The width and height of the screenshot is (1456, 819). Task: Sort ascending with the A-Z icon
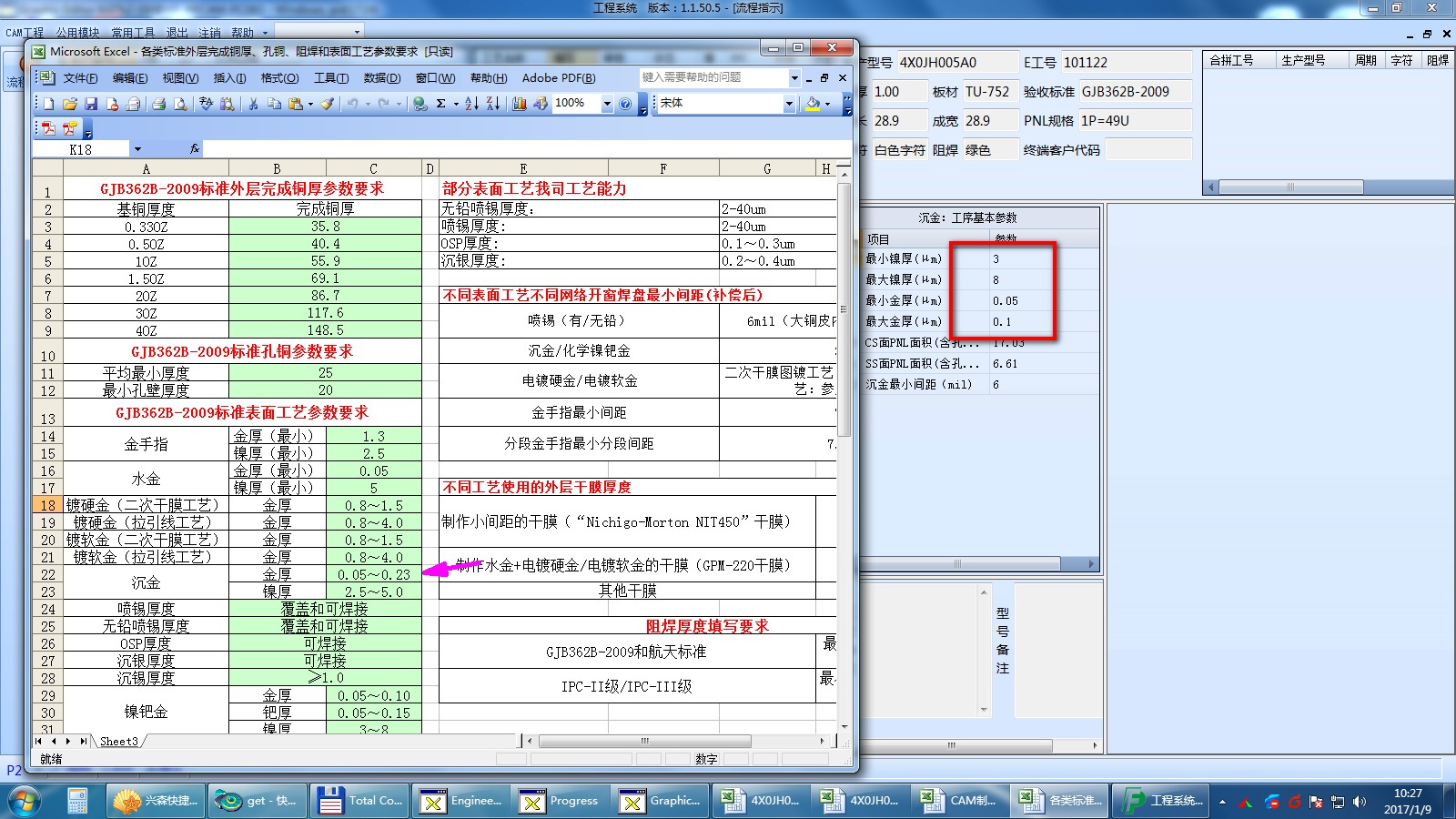(471, 105)
